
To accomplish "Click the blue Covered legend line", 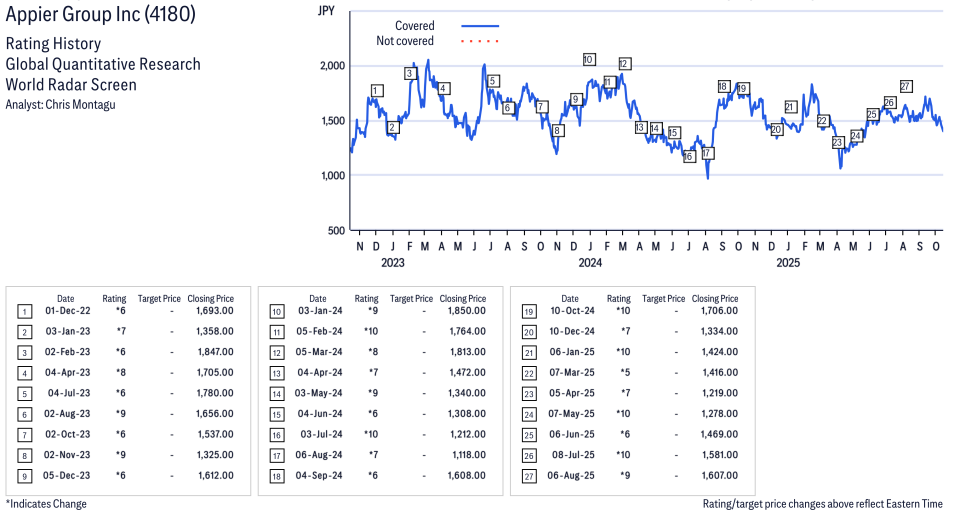I will [480, 26].
